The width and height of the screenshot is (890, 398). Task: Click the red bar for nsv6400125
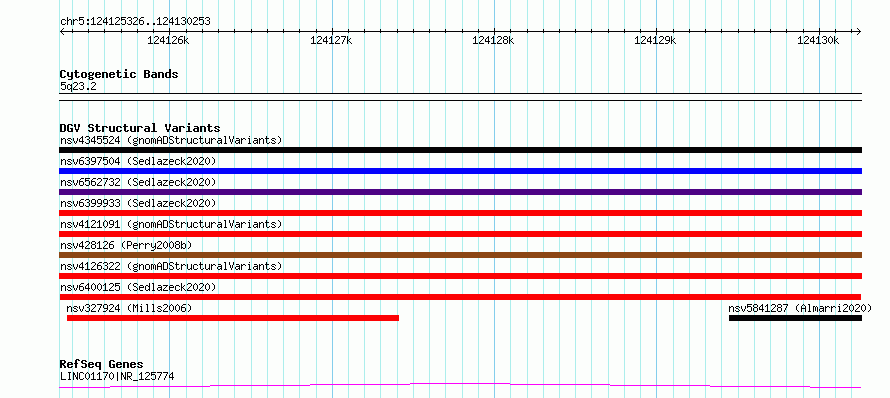pyautogui.click(x=460, y=297)
